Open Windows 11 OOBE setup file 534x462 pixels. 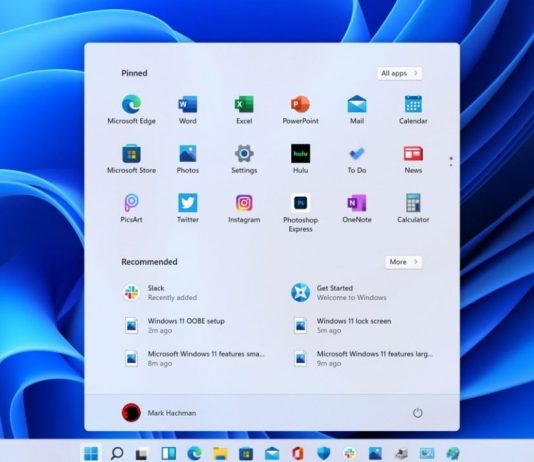pos(174,325)
